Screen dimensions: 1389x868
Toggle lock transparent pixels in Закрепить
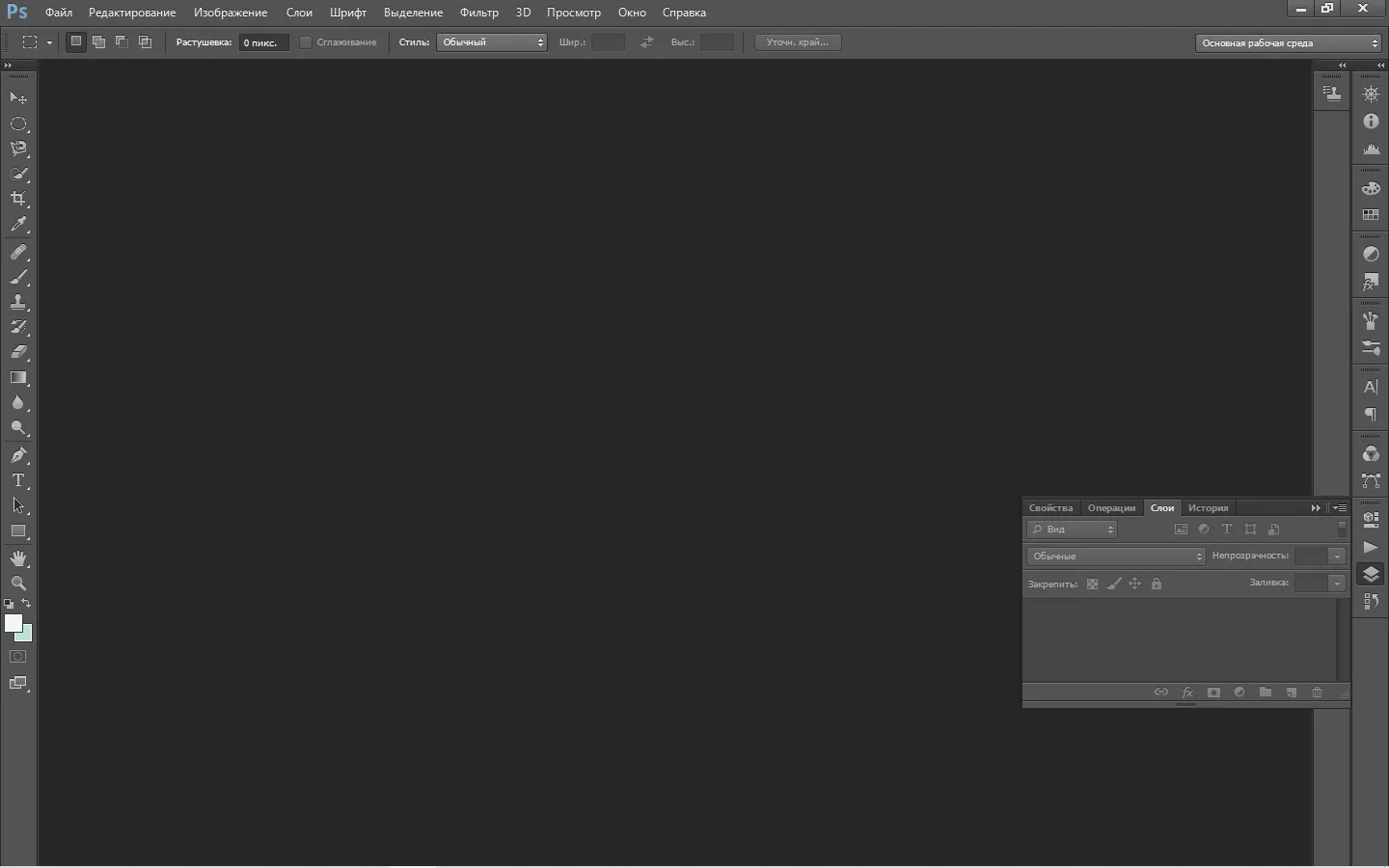pyautogui.click(x=1092, y=583)
